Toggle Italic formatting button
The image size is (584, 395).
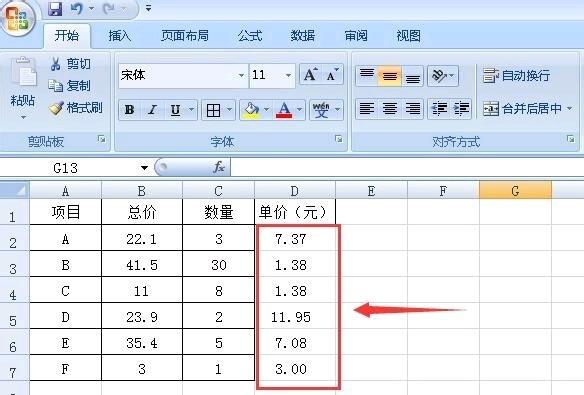(152, 110)
